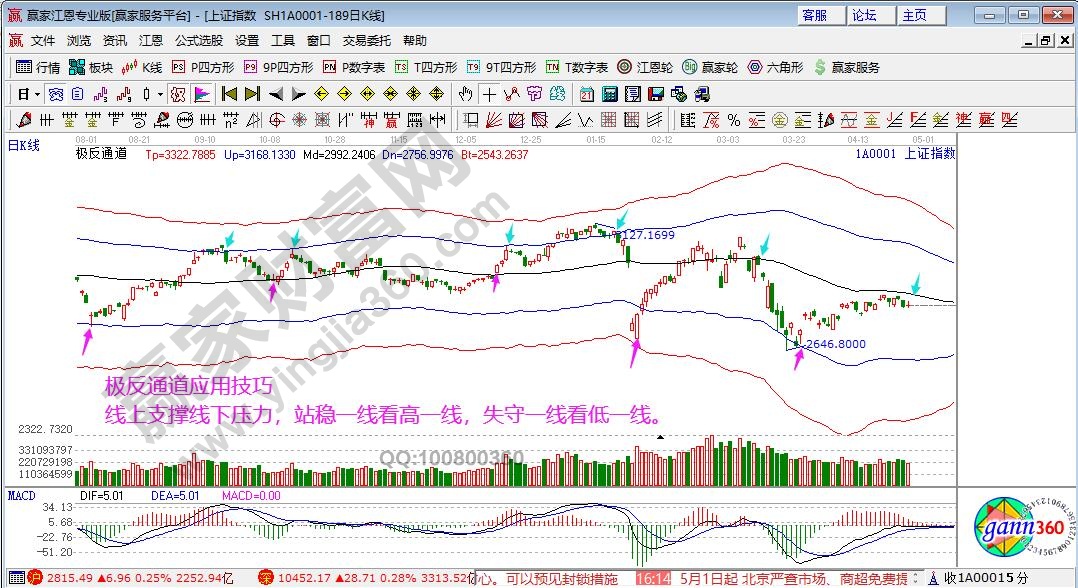The image size is (1078, 588).
Task: Jump to first bar using skip-to-start arrow
Action: tap(228, 94)
